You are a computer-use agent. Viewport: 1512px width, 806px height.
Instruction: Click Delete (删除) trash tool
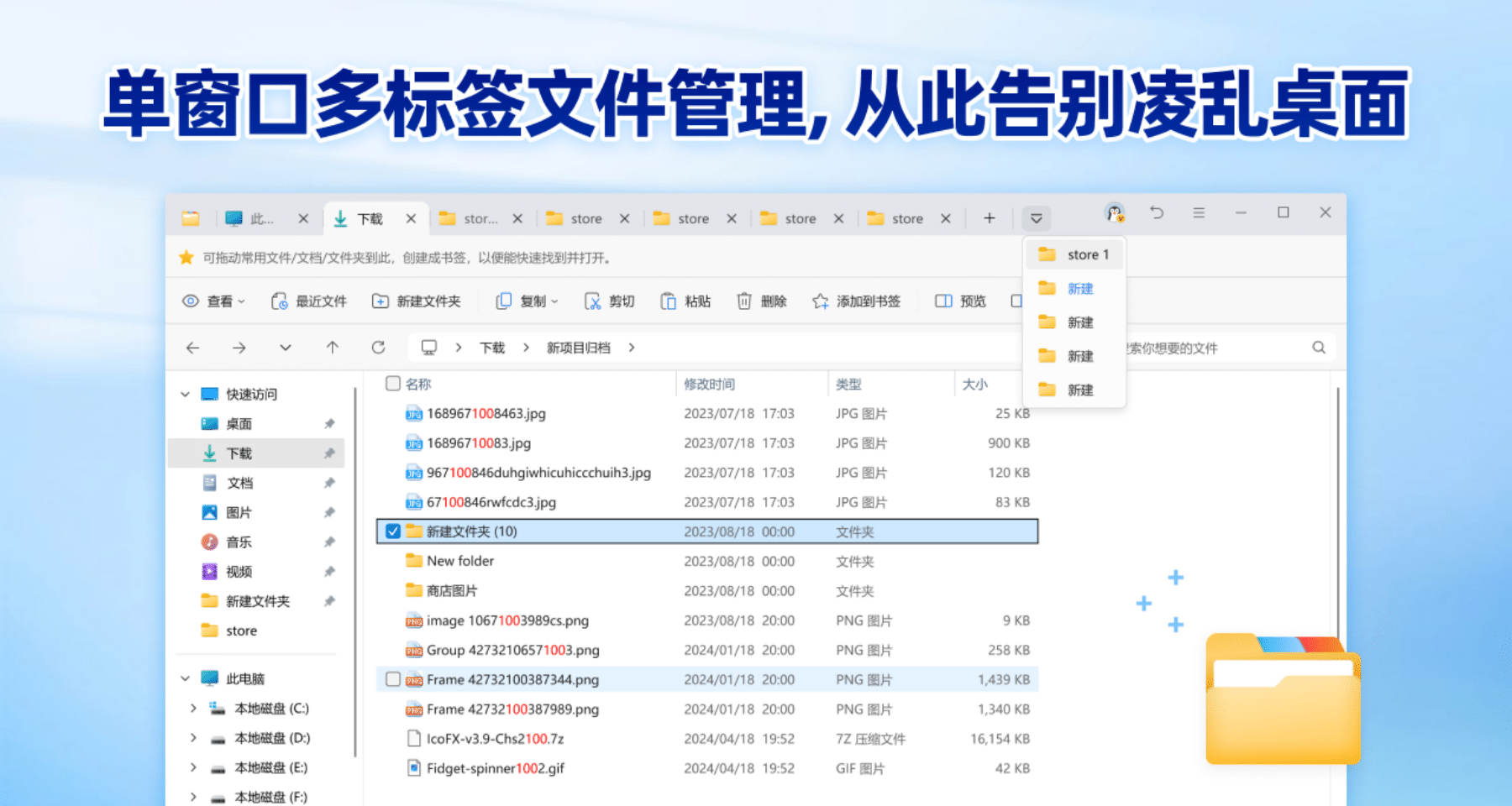762,301
